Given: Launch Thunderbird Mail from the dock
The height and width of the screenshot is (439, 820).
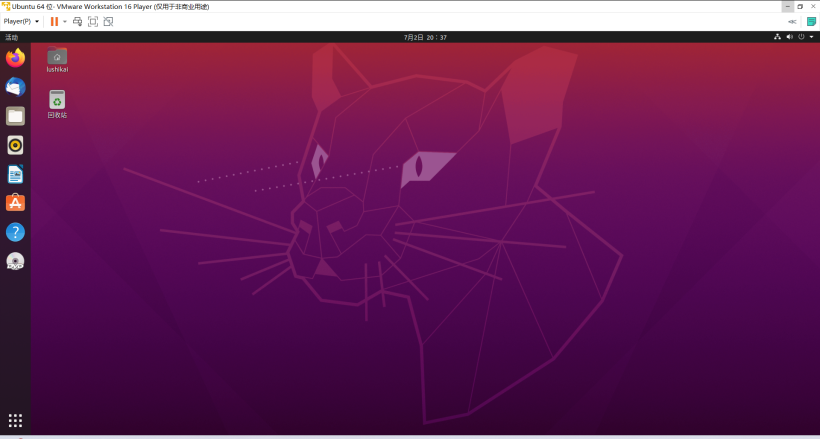Looking at the screenshot, I should click(x=15, y=87).
